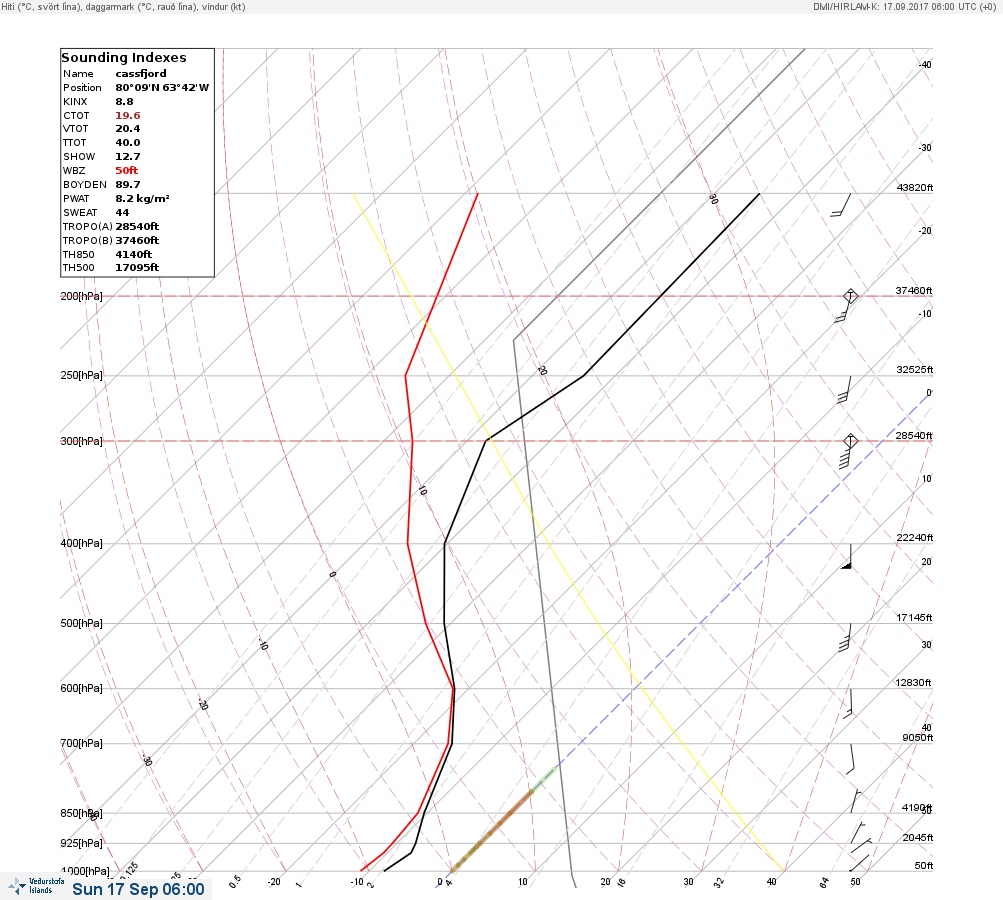Click the 43820ft height label
Screen dimensions: 1003x900
pyautogui.click(x=914, y=187)
